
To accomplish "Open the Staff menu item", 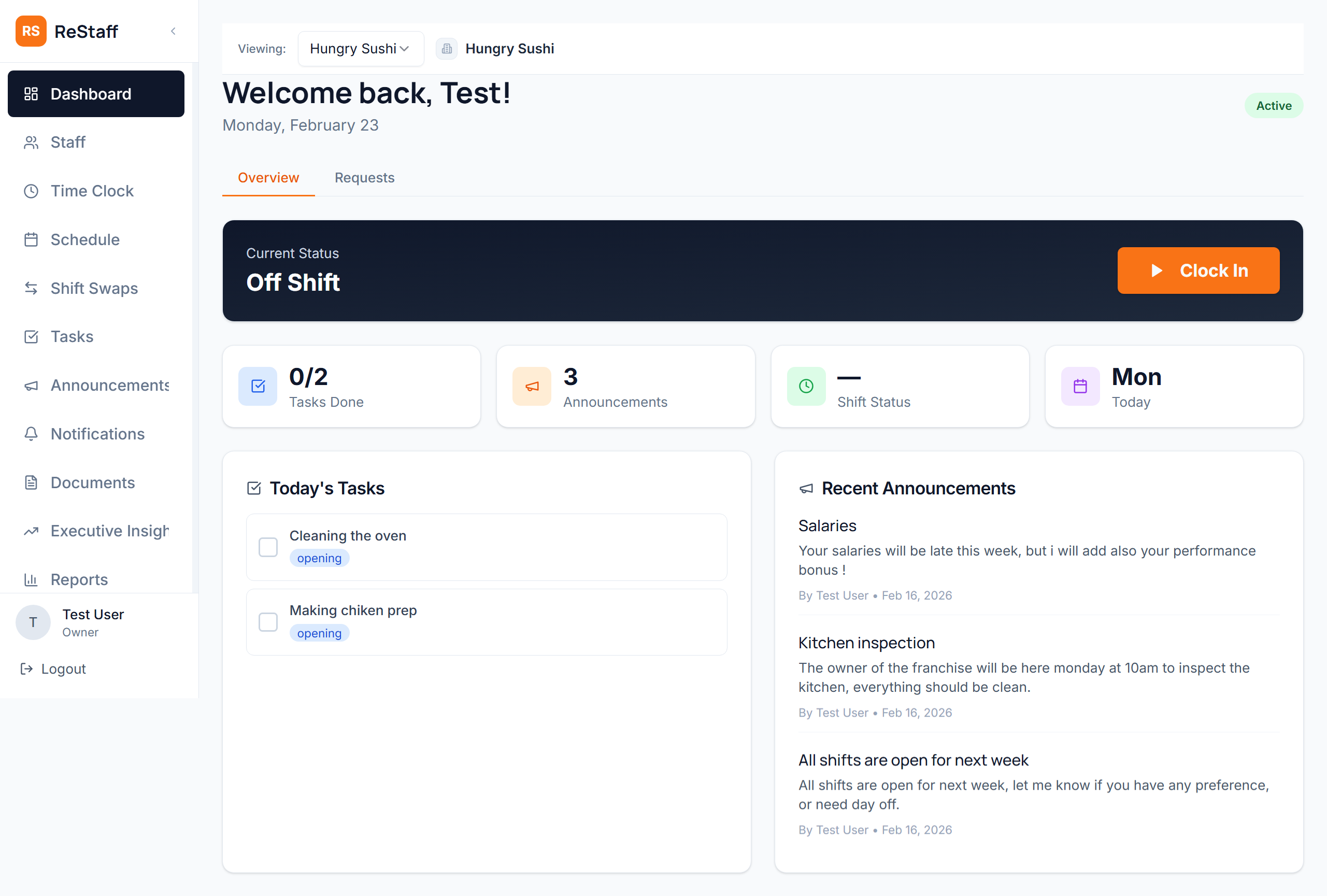I will click(67, 142).
